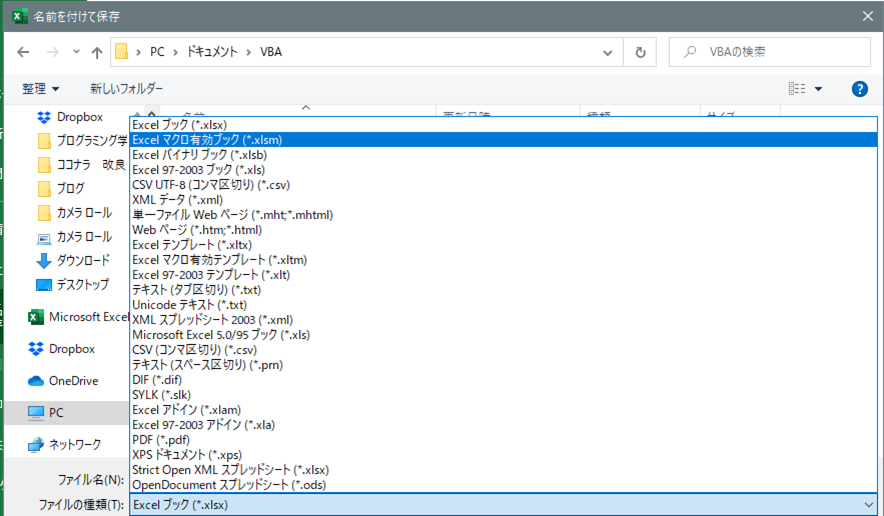
Task: Click VBA in the address path
Action: tap(271, 52)
